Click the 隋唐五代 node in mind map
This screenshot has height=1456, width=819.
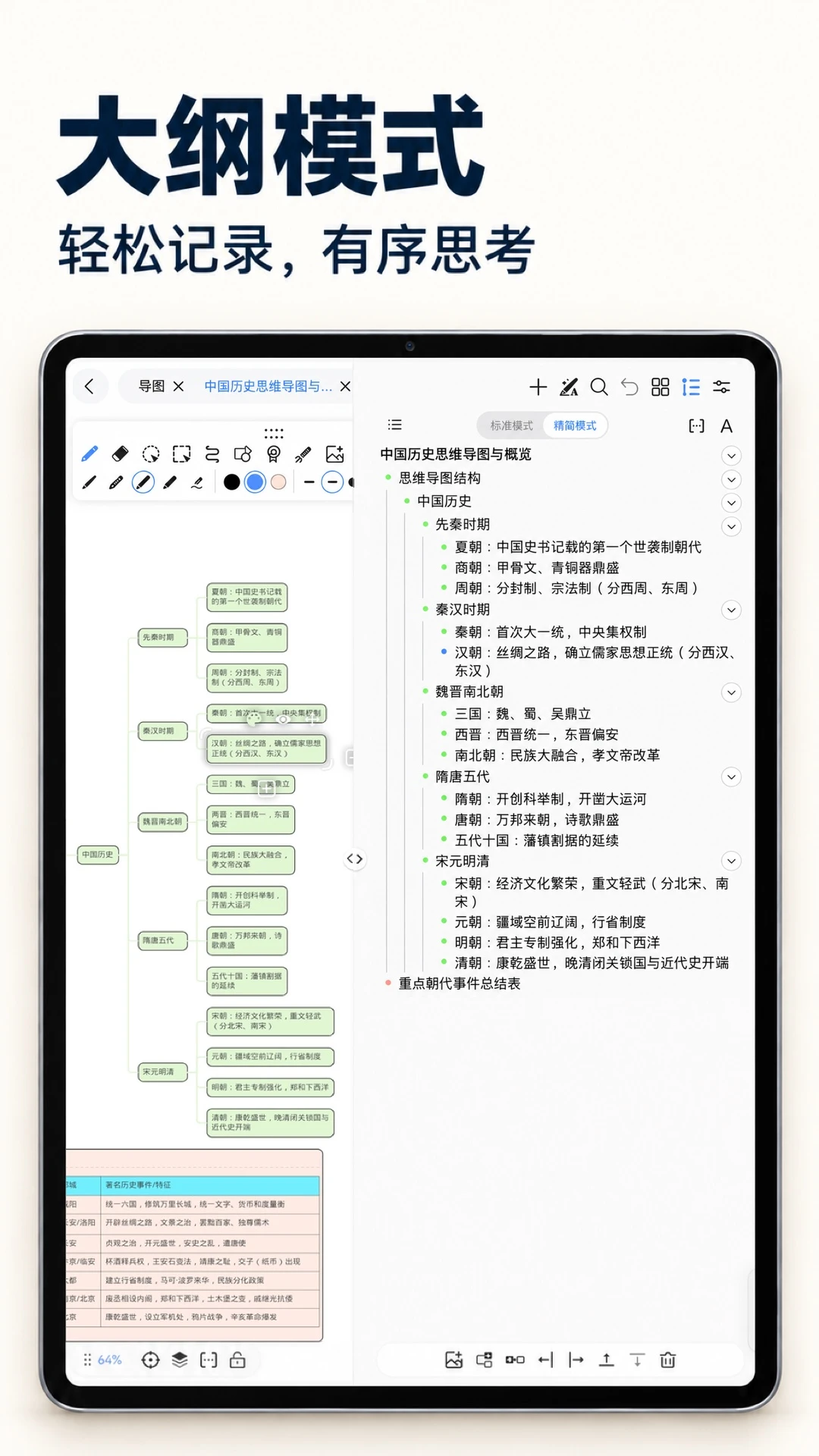(162, 940)
